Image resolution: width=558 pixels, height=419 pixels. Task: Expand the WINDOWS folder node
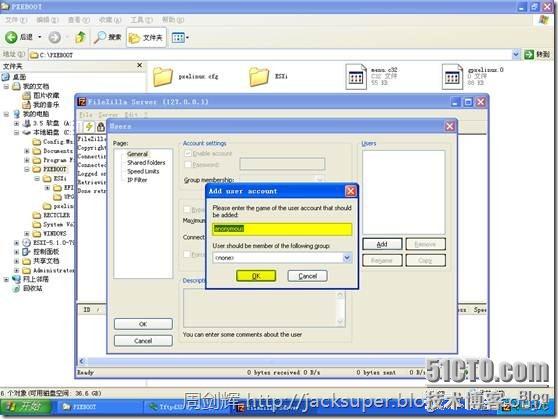[x=27, y=234]
